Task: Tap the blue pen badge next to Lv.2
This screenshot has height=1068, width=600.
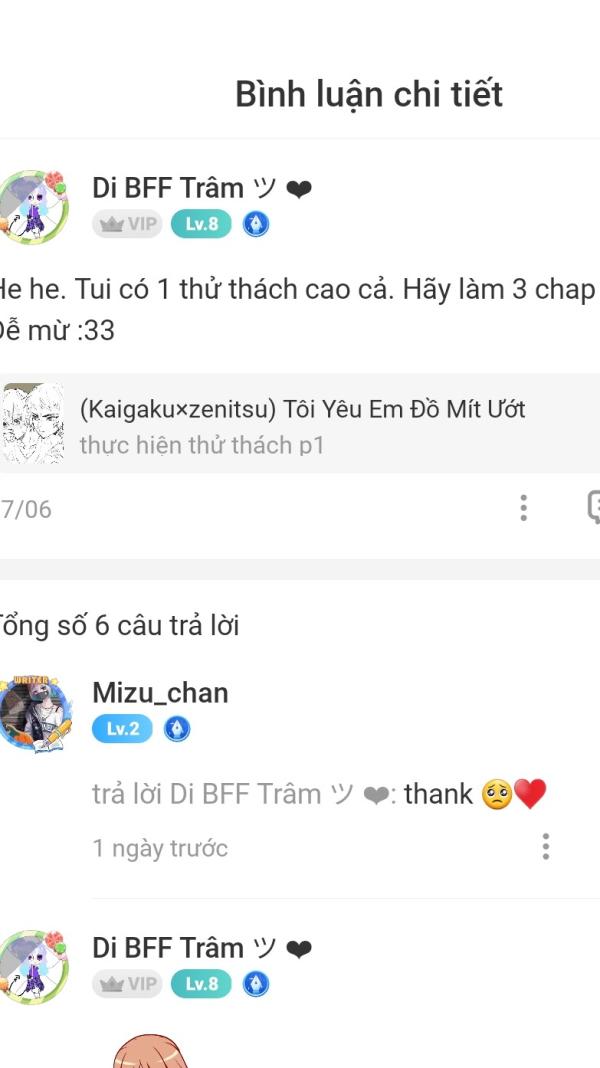Action: [177, 729]
